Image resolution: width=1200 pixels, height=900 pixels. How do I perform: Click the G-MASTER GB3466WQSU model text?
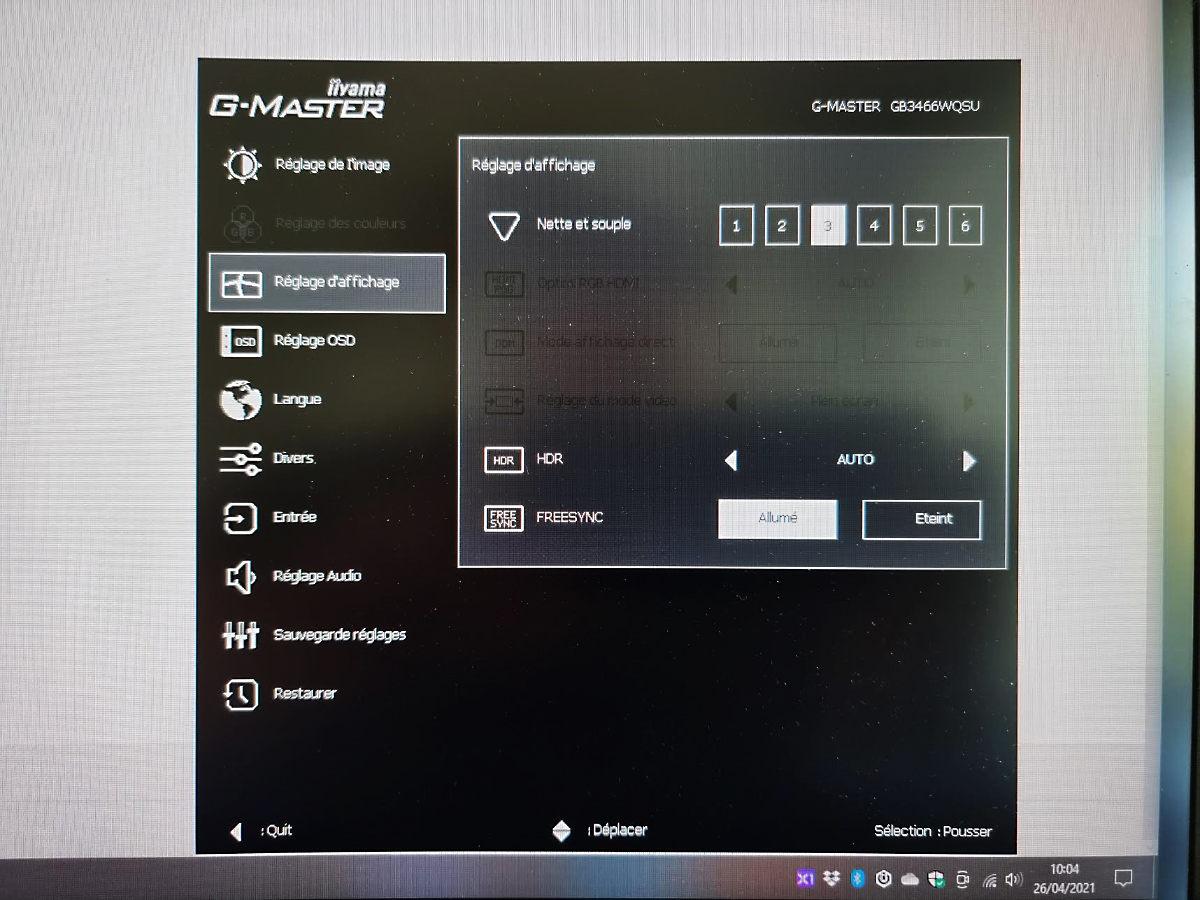click(896, 106)
